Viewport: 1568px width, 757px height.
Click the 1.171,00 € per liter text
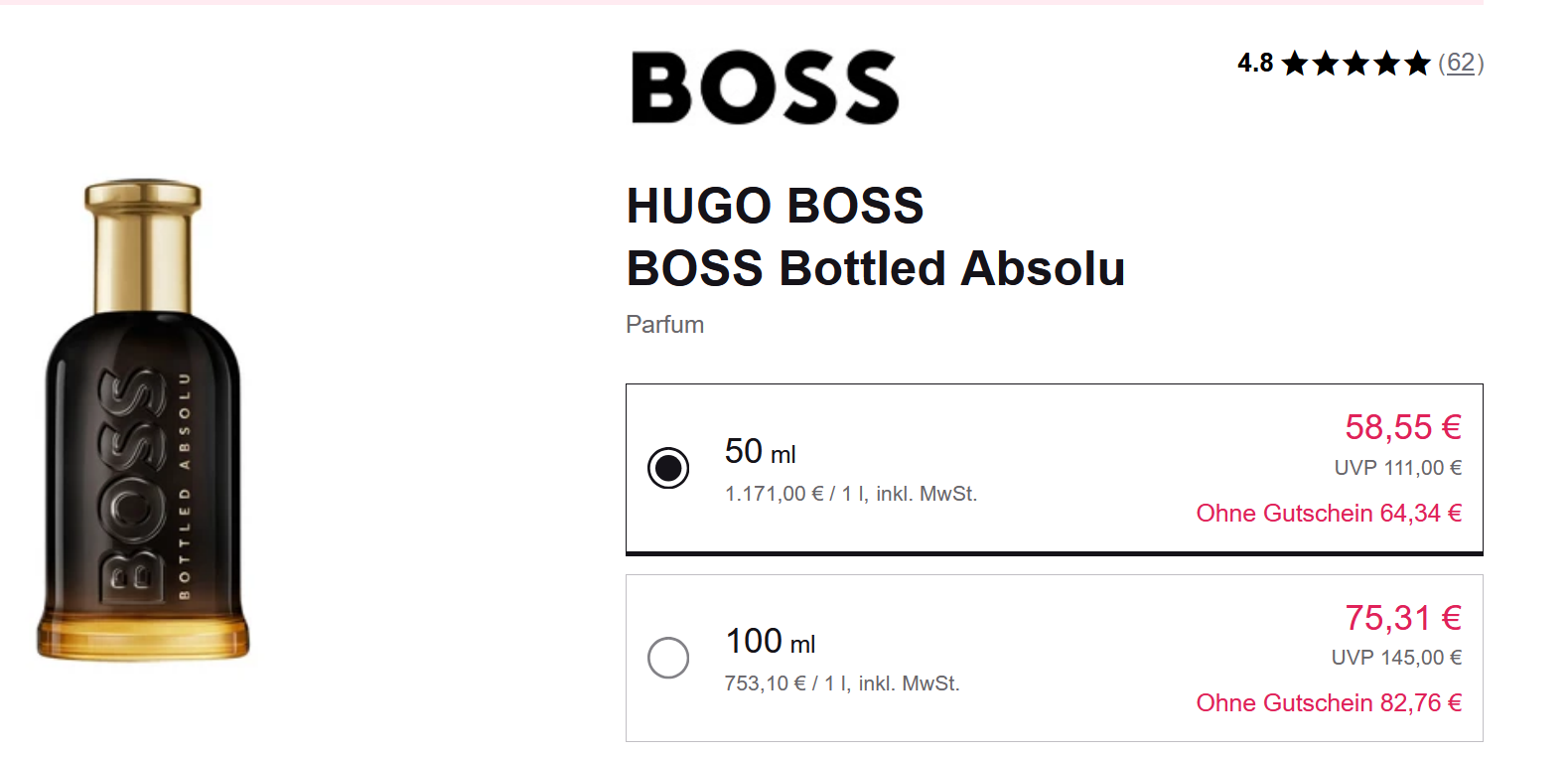[x=850, y=494]
